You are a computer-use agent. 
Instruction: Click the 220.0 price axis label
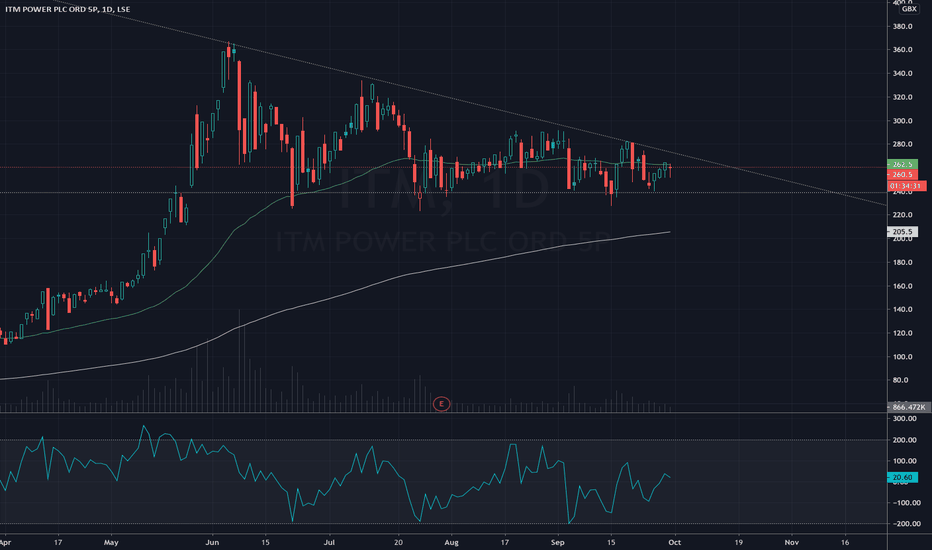click(902, 215)
